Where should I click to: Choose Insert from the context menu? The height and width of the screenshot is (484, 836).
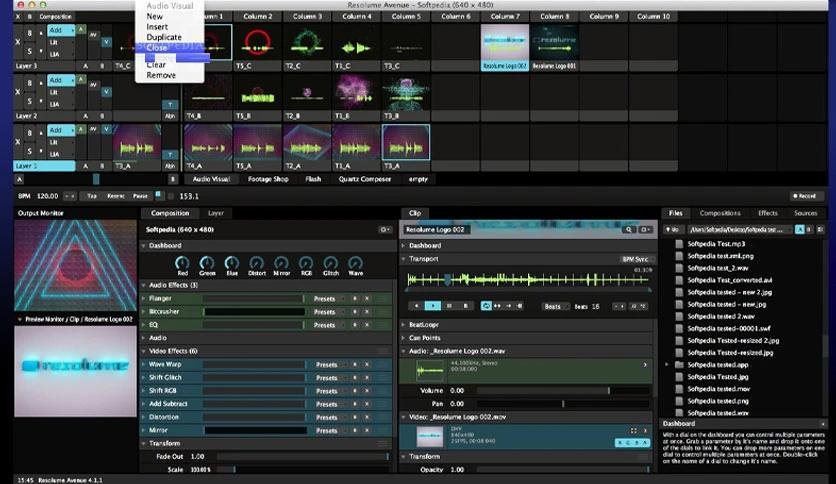click(157, 27)
